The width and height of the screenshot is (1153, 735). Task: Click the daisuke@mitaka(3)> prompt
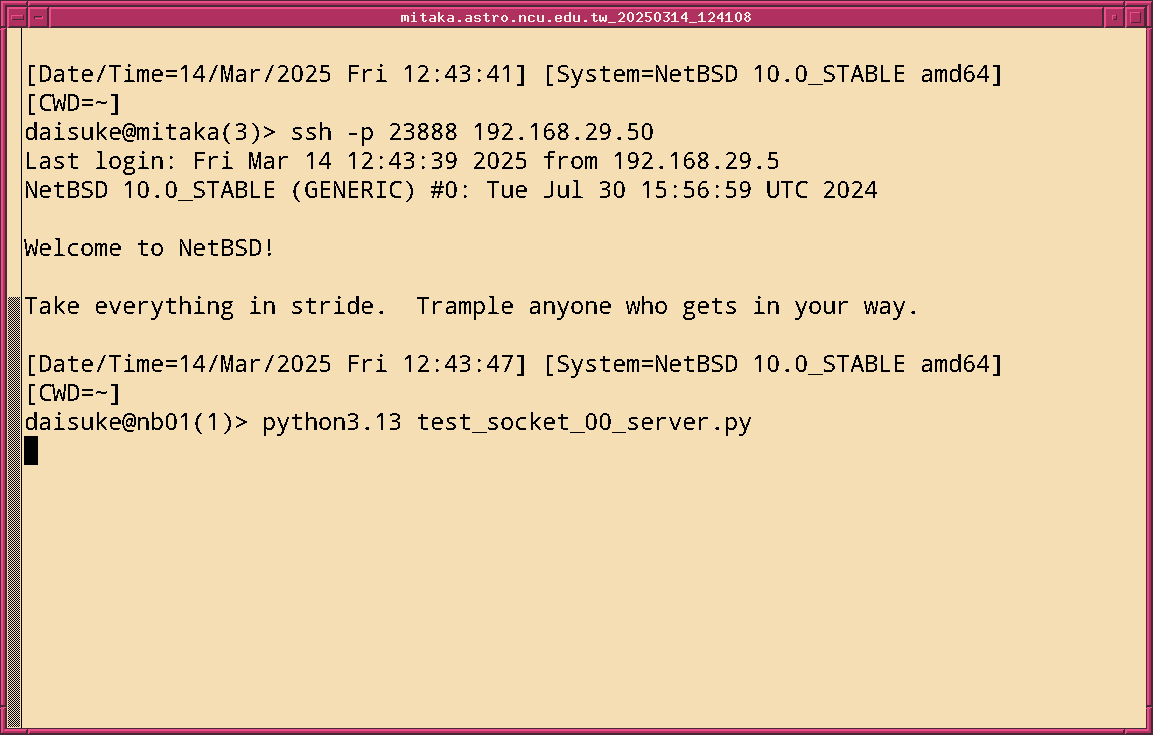click(149, 132)
